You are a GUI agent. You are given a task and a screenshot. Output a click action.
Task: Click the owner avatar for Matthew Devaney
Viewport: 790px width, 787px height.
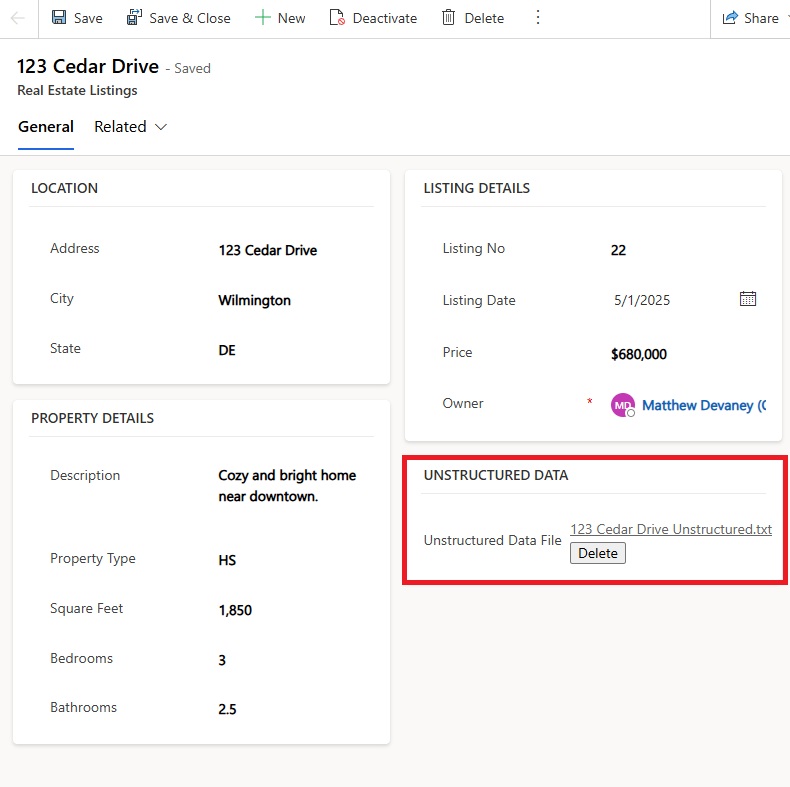[623, 405]
